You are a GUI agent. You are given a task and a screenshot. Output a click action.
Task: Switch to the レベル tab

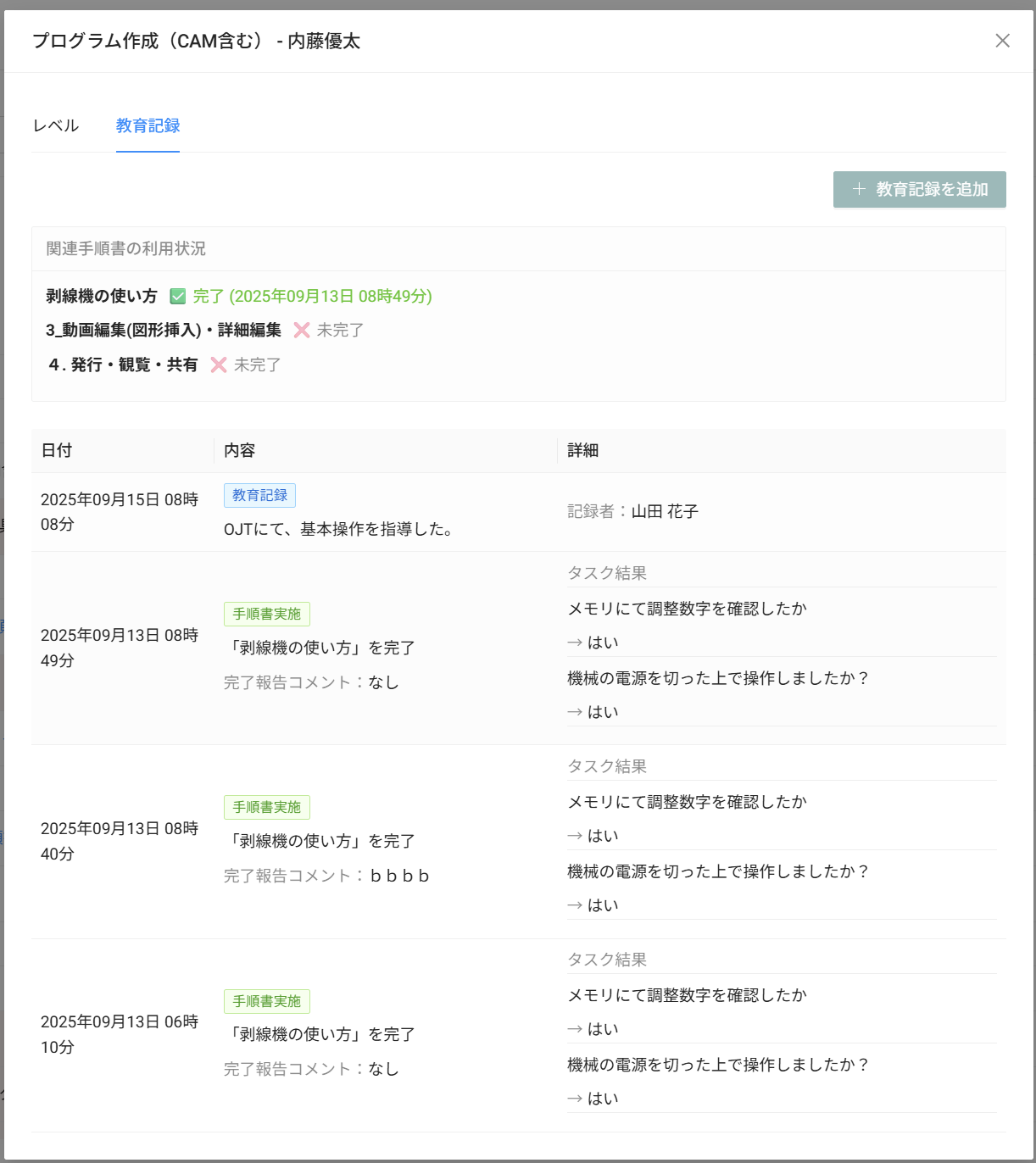click(55, 125)
